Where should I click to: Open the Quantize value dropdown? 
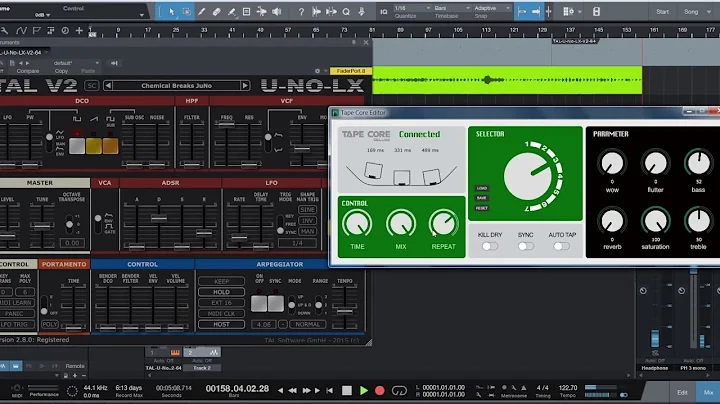pyautogui.click(x=412, y=8)
